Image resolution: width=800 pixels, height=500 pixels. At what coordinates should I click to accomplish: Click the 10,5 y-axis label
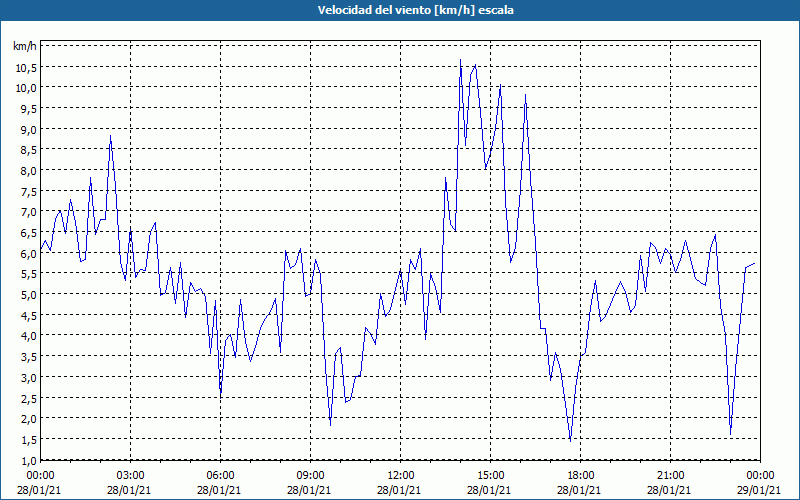pyautogui.click(x=26, y=67)
